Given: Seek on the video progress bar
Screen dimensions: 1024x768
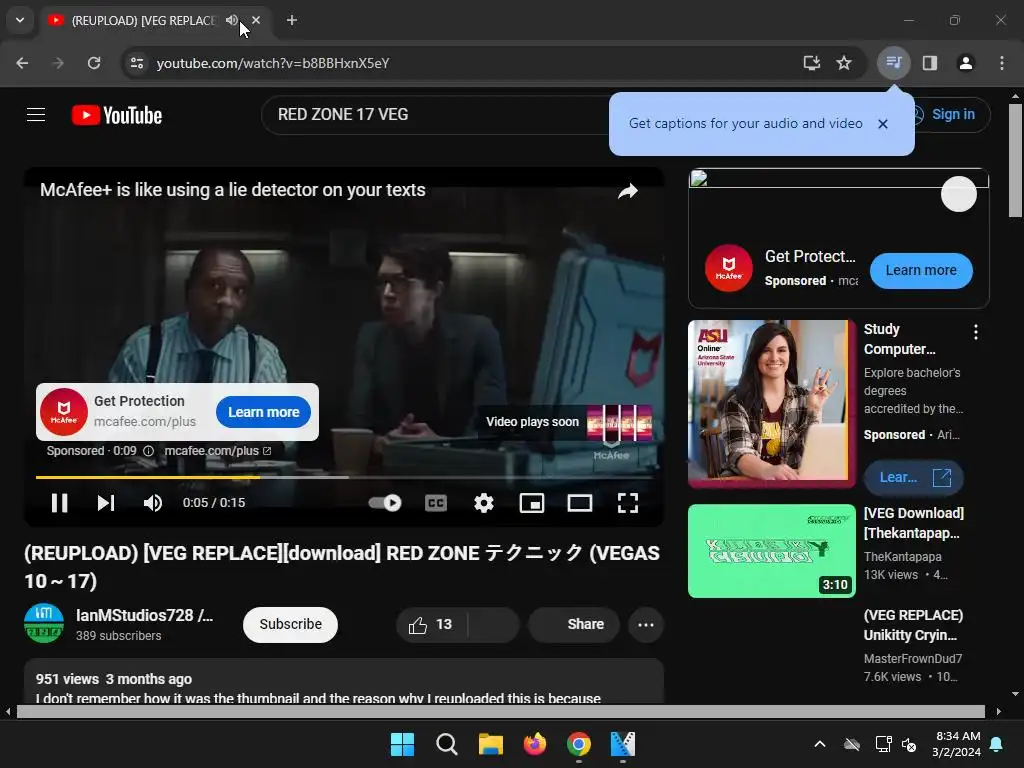Looking at the screenshot, I should click(x=345, y=477).
